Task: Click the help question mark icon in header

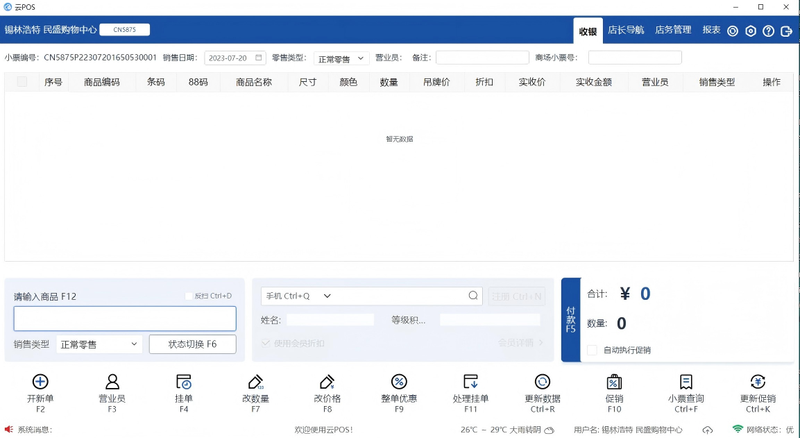Action: coord(768,31)
